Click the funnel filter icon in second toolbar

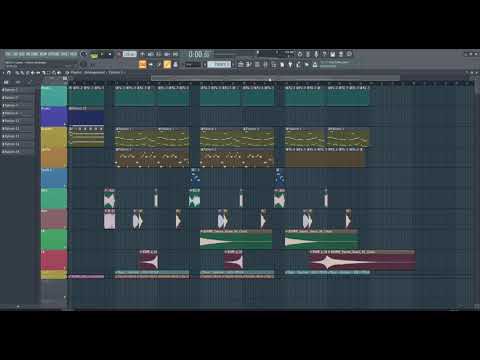290,65
